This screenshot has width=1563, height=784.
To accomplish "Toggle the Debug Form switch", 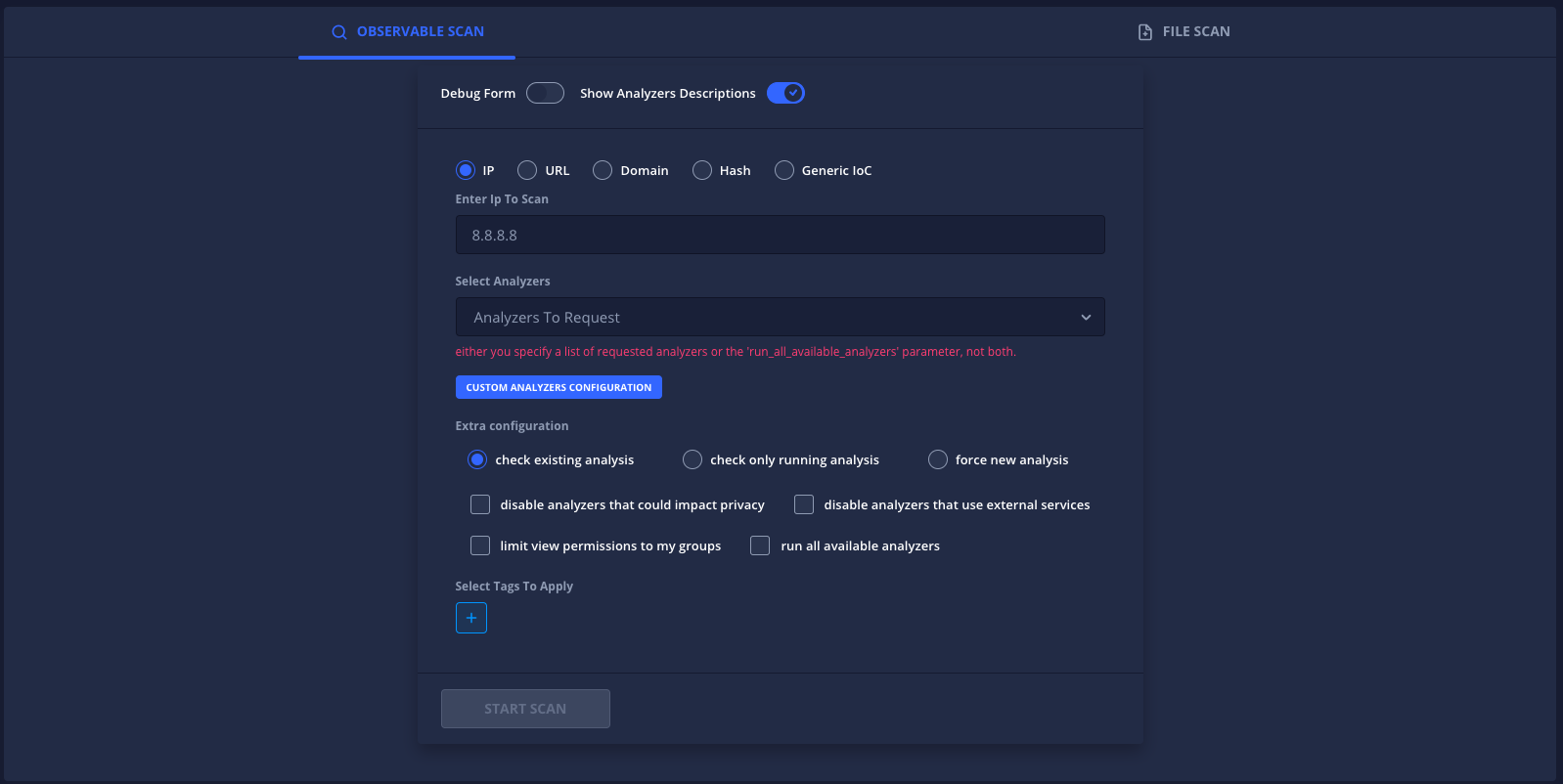I will point(545,93).
